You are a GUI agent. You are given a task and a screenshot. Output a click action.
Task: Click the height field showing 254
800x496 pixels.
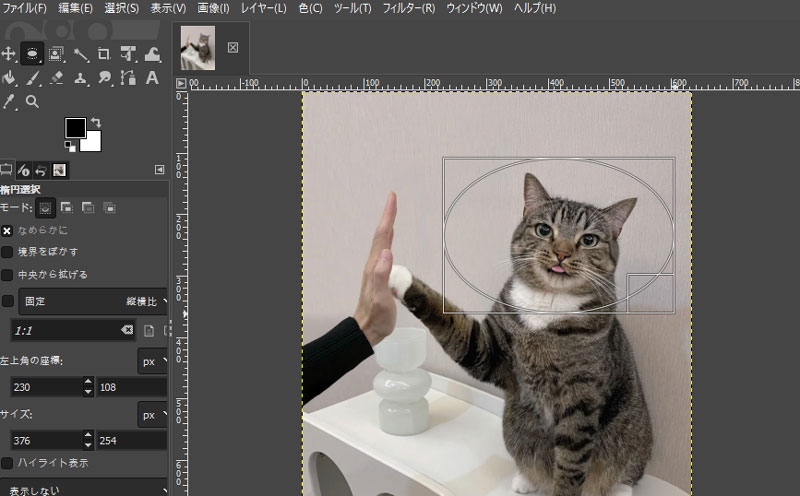coord(132,440)
